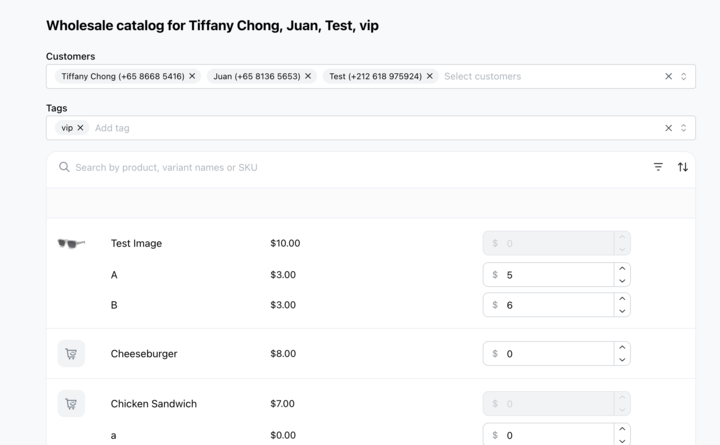Clear all tags in Tags field
The width and height of the screenshot is (720, 445).
pos(669,128)
